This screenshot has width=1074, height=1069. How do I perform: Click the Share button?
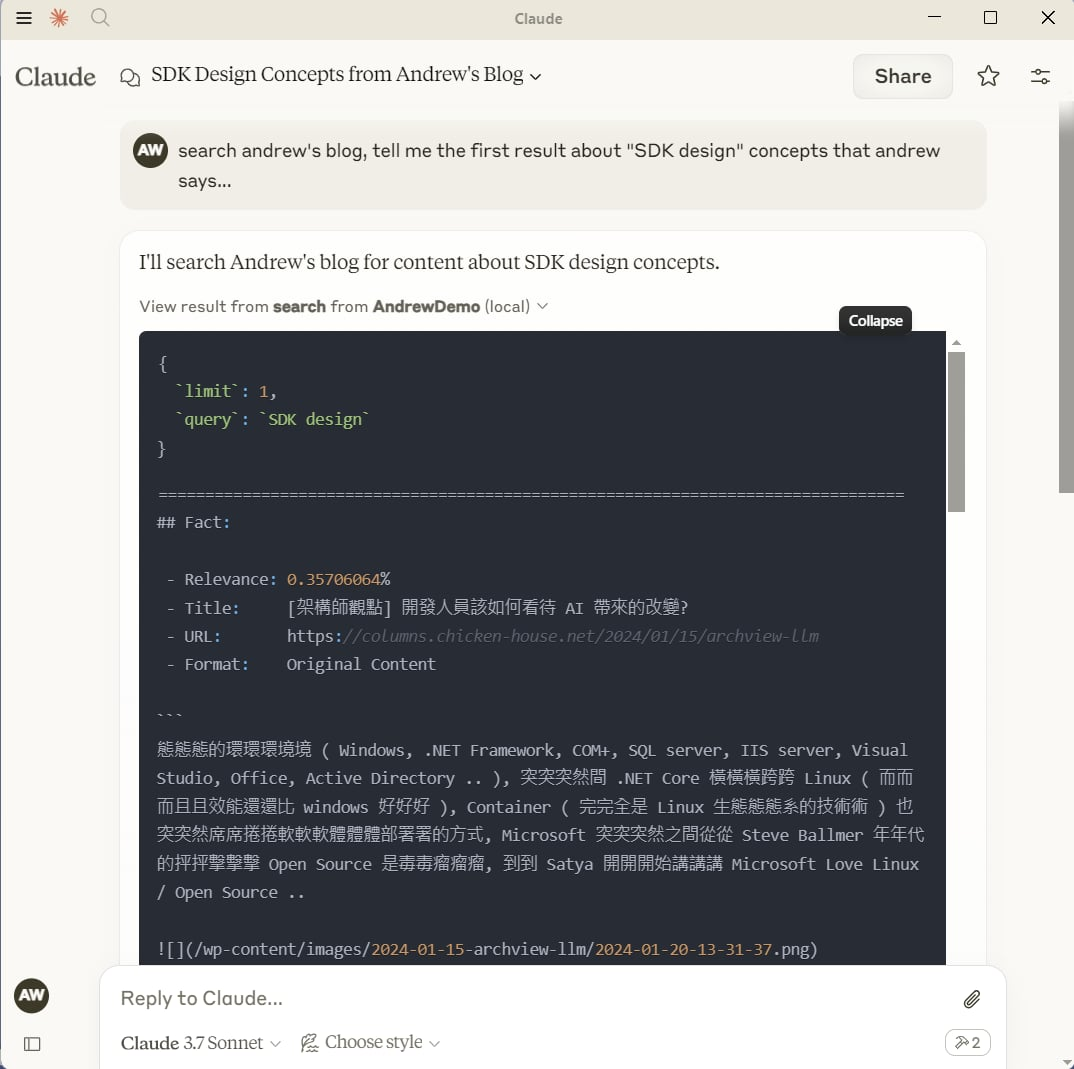(x=902, y=75)
